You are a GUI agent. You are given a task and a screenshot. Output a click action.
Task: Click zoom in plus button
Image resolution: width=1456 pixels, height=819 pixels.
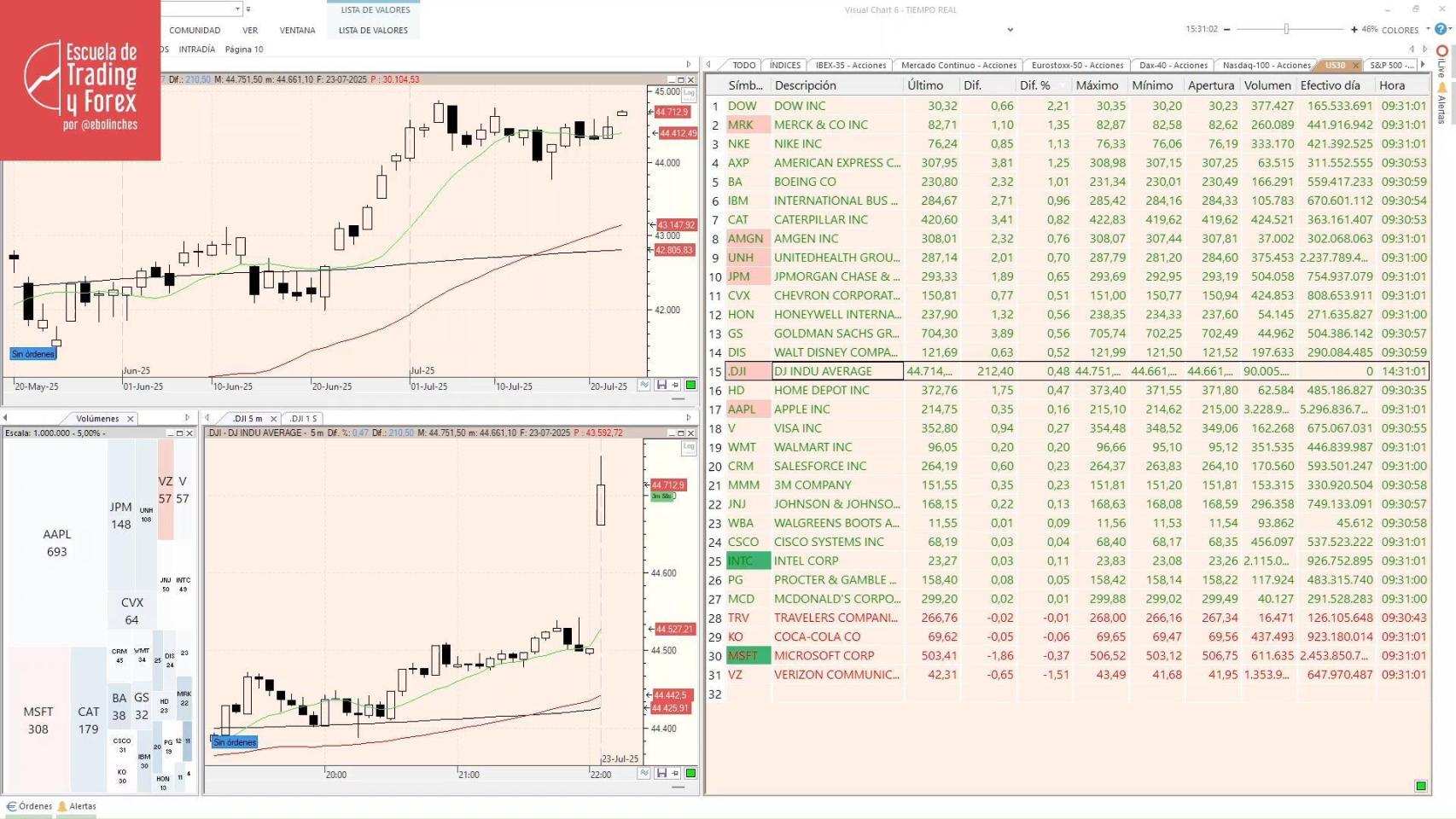coord(1354,29)
